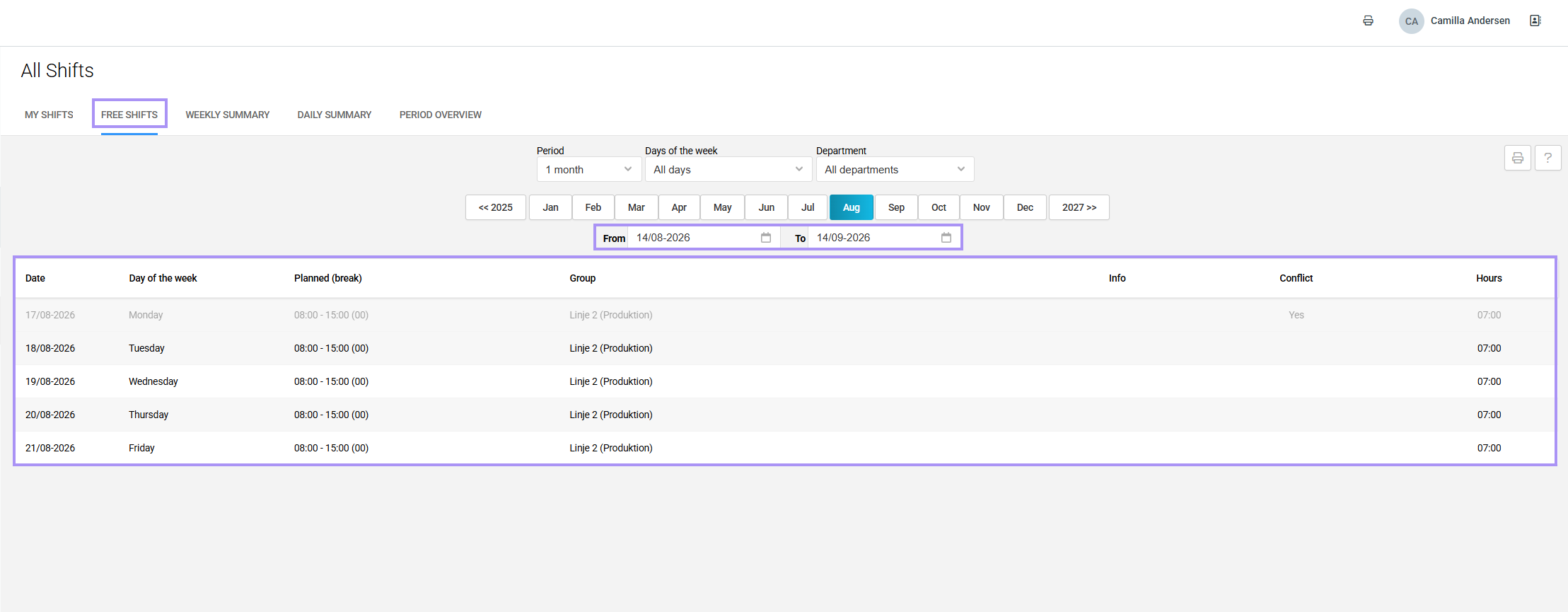Open the Period Overview tab

pos(441,115)
